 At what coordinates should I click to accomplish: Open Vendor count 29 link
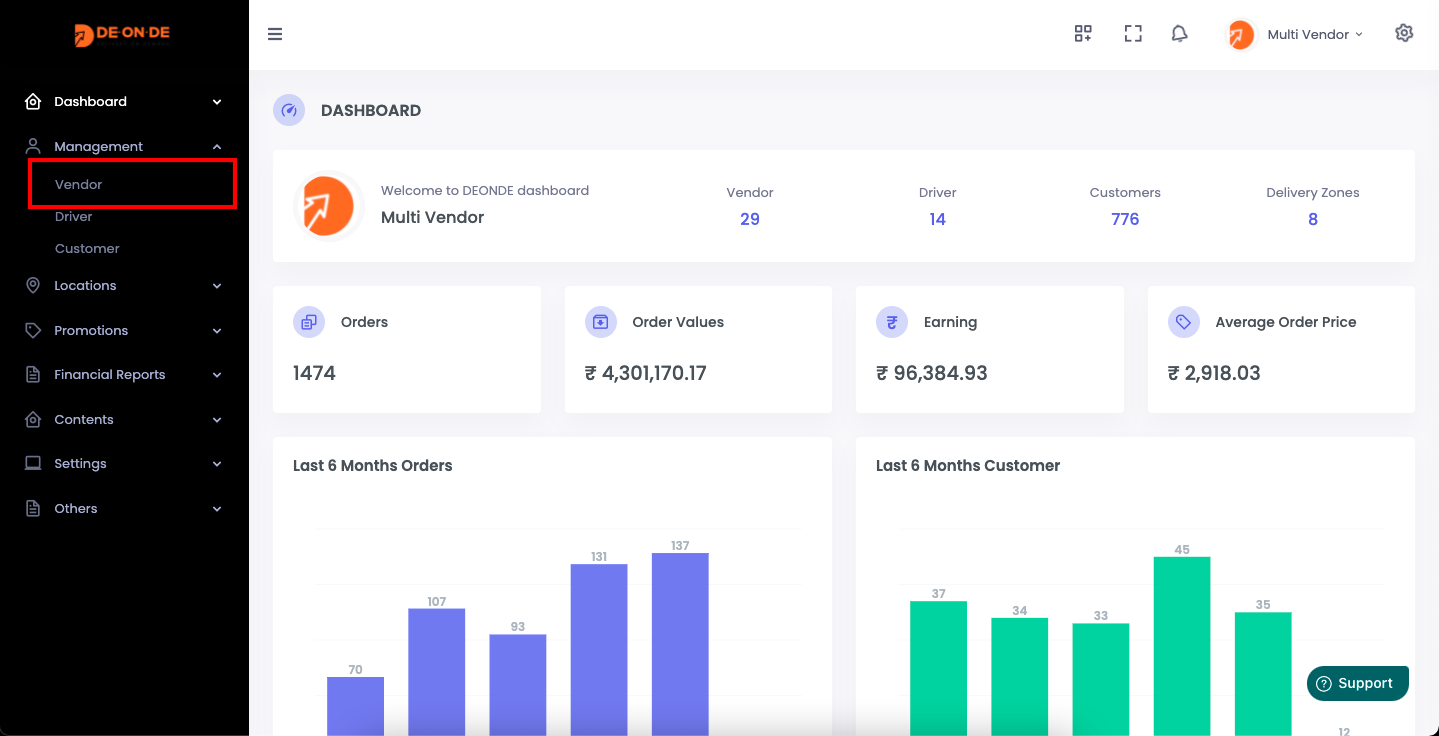750,219
